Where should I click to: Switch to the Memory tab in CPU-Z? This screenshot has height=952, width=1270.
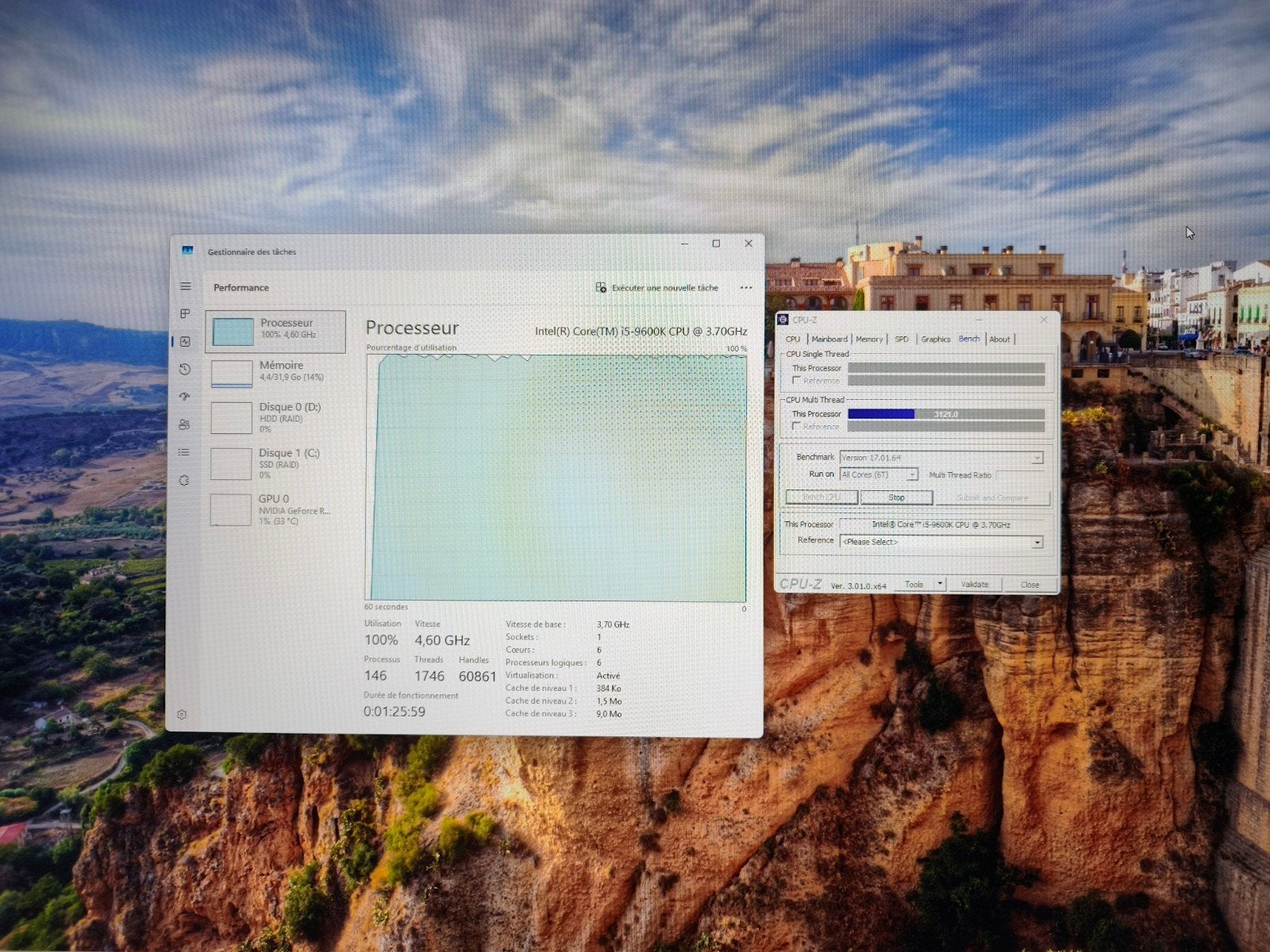[x=869, y=339]
